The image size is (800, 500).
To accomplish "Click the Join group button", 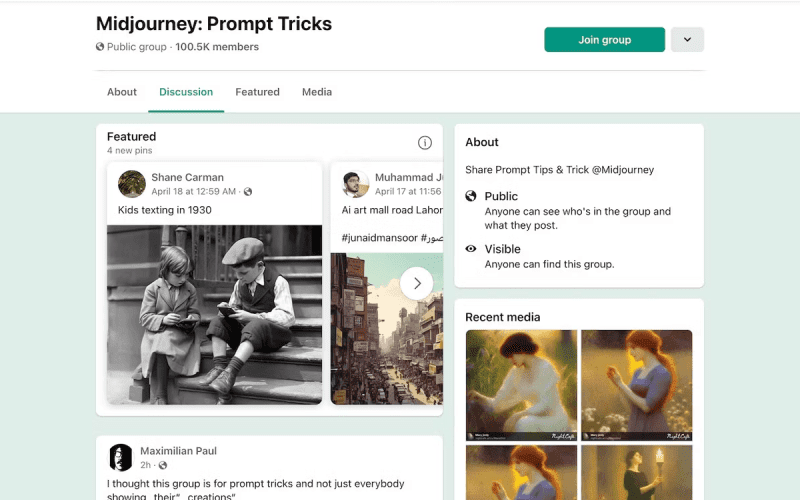I will 604,40.
